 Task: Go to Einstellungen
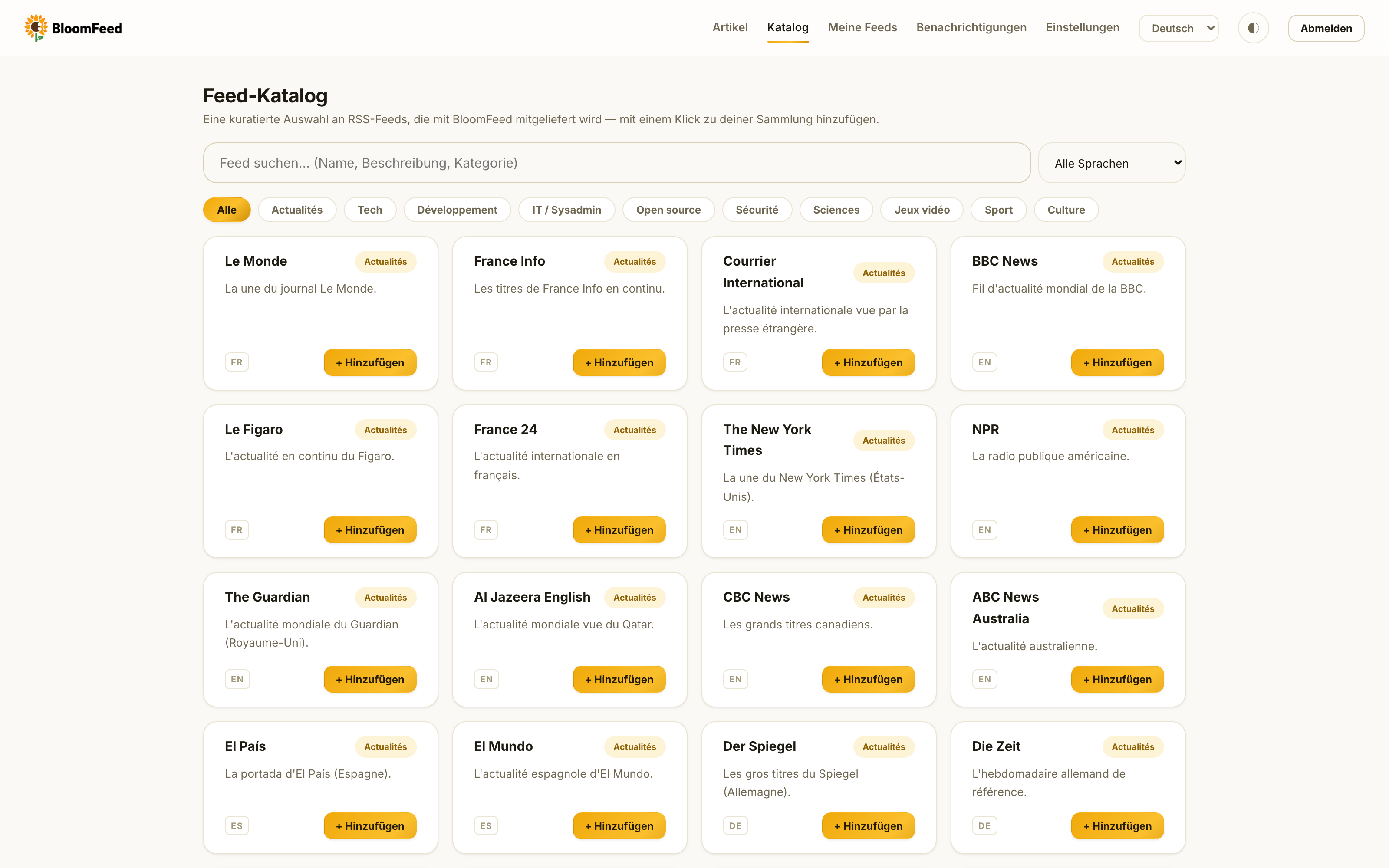coord(1083,27)
